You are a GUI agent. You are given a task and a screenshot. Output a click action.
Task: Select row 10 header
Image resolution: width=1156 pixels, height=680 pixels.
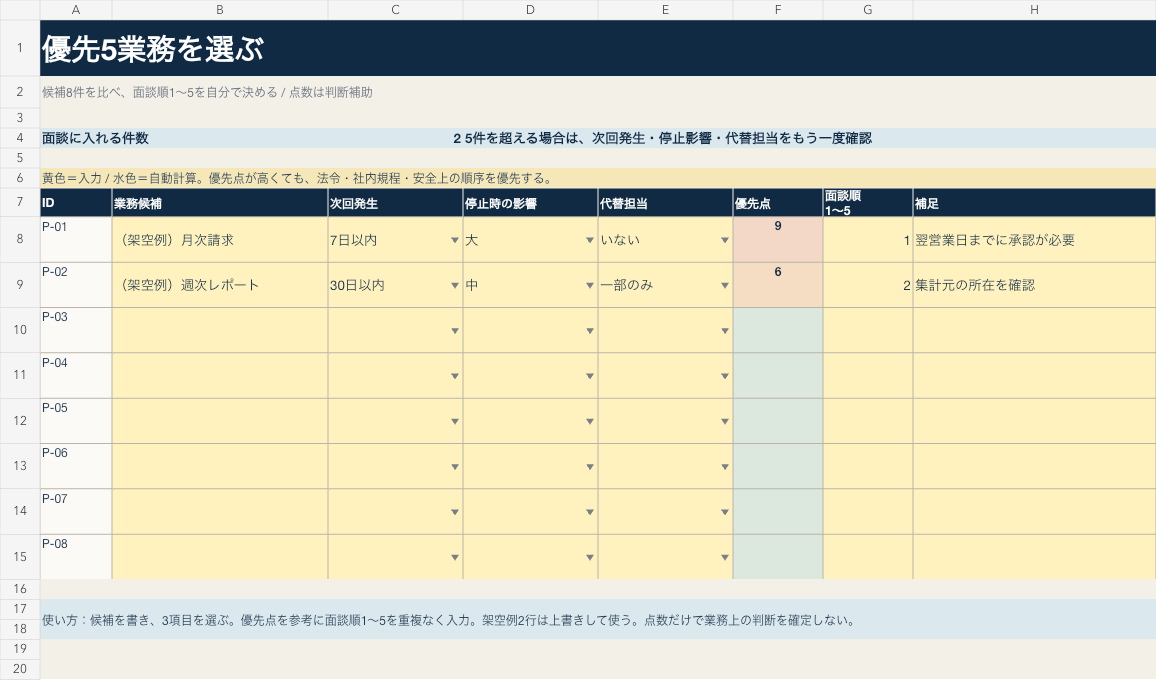tap(20, 330)
